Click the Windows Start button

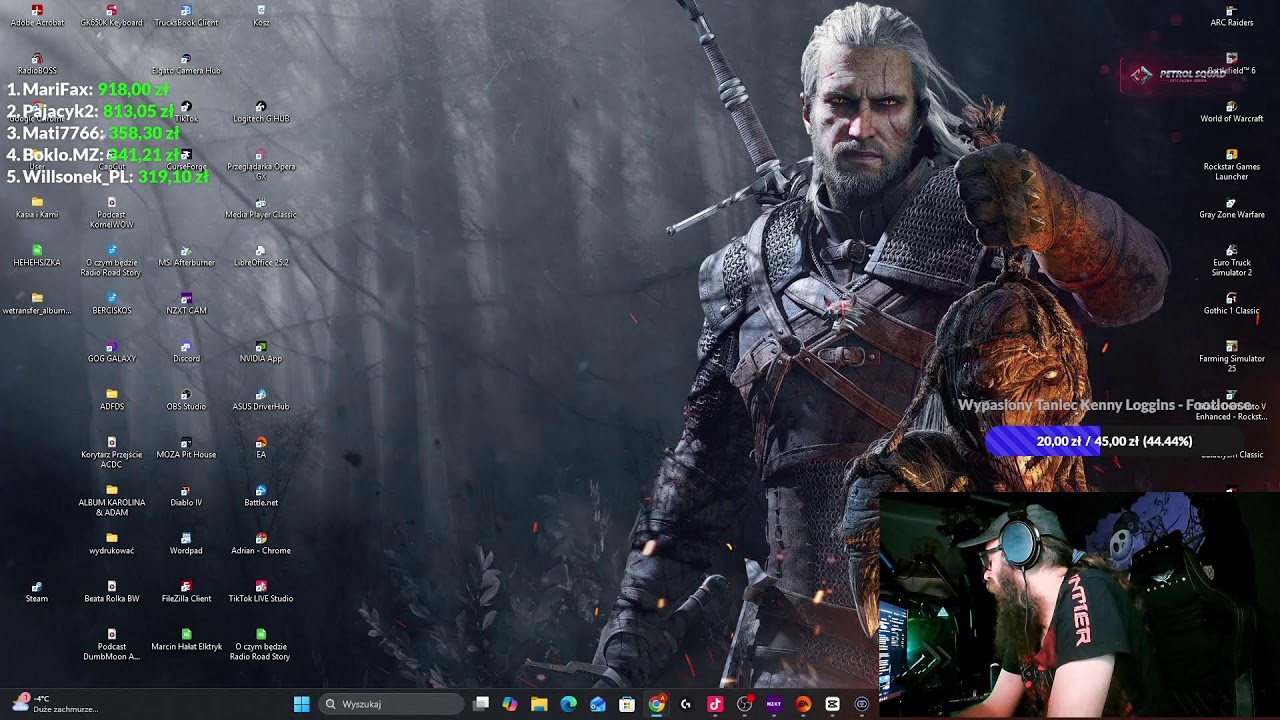pyautogui.click(x=301, y=704)
